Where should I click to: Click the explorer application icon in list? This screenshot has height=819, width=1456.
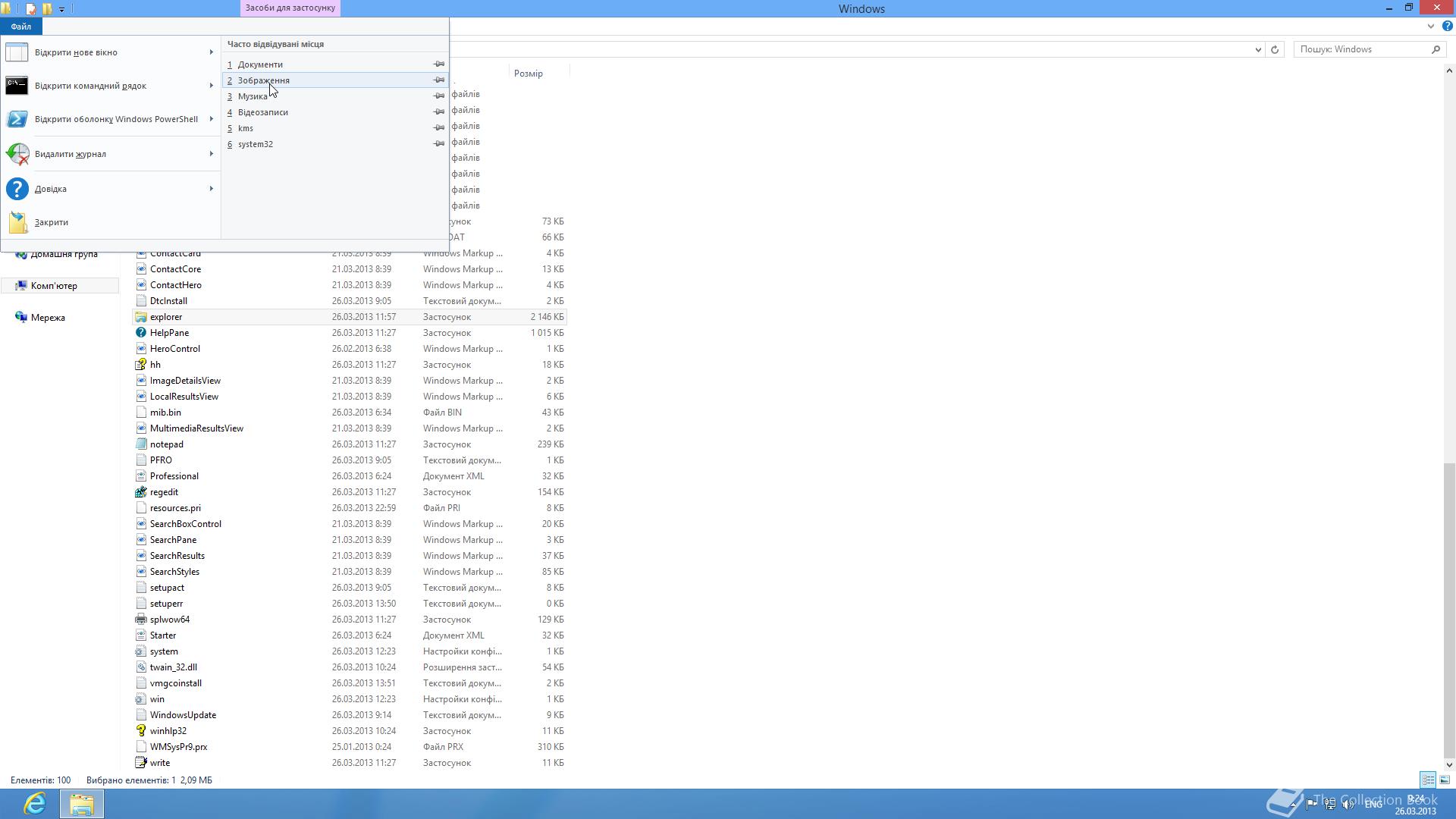tap(140, 317)
